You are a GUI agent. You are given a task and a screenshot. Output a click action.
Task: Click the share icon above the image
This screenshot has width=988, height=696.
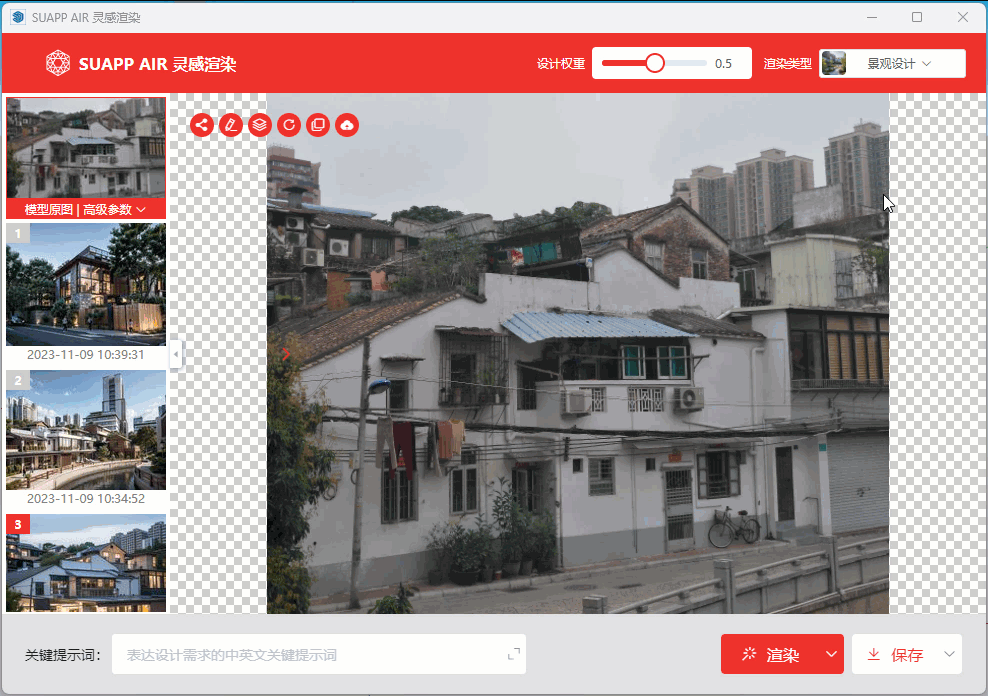[202, 125]
